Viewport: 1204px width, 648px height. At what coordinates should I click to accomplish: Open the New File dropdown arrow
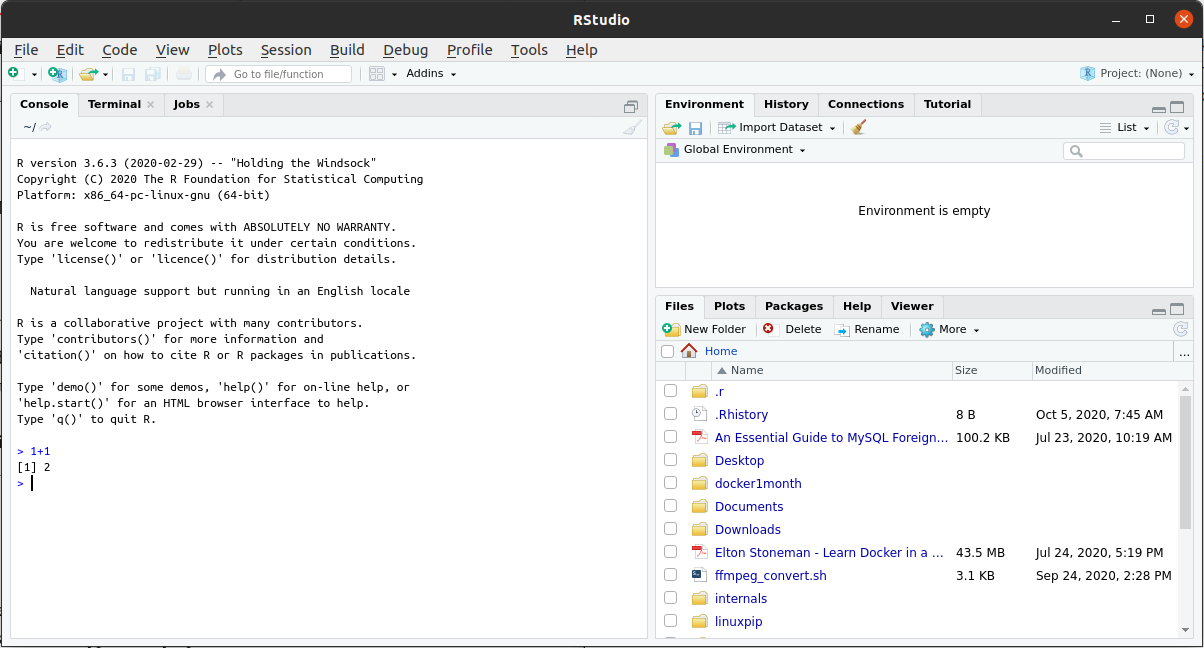(34, 74)
